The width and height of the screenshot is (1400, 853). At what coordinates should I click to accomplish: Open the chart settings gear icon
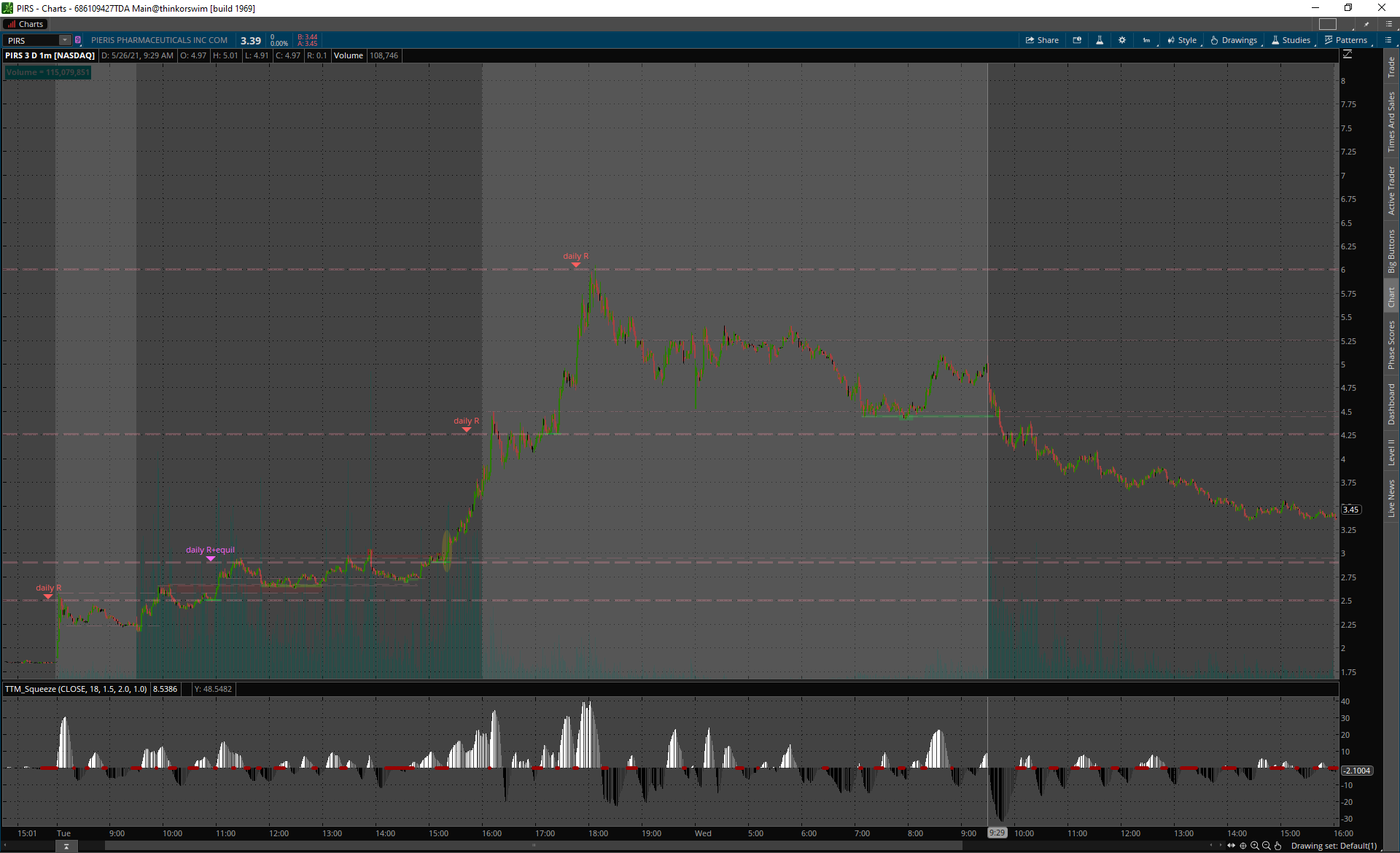pyautogui.click(x=1121, y=40)
